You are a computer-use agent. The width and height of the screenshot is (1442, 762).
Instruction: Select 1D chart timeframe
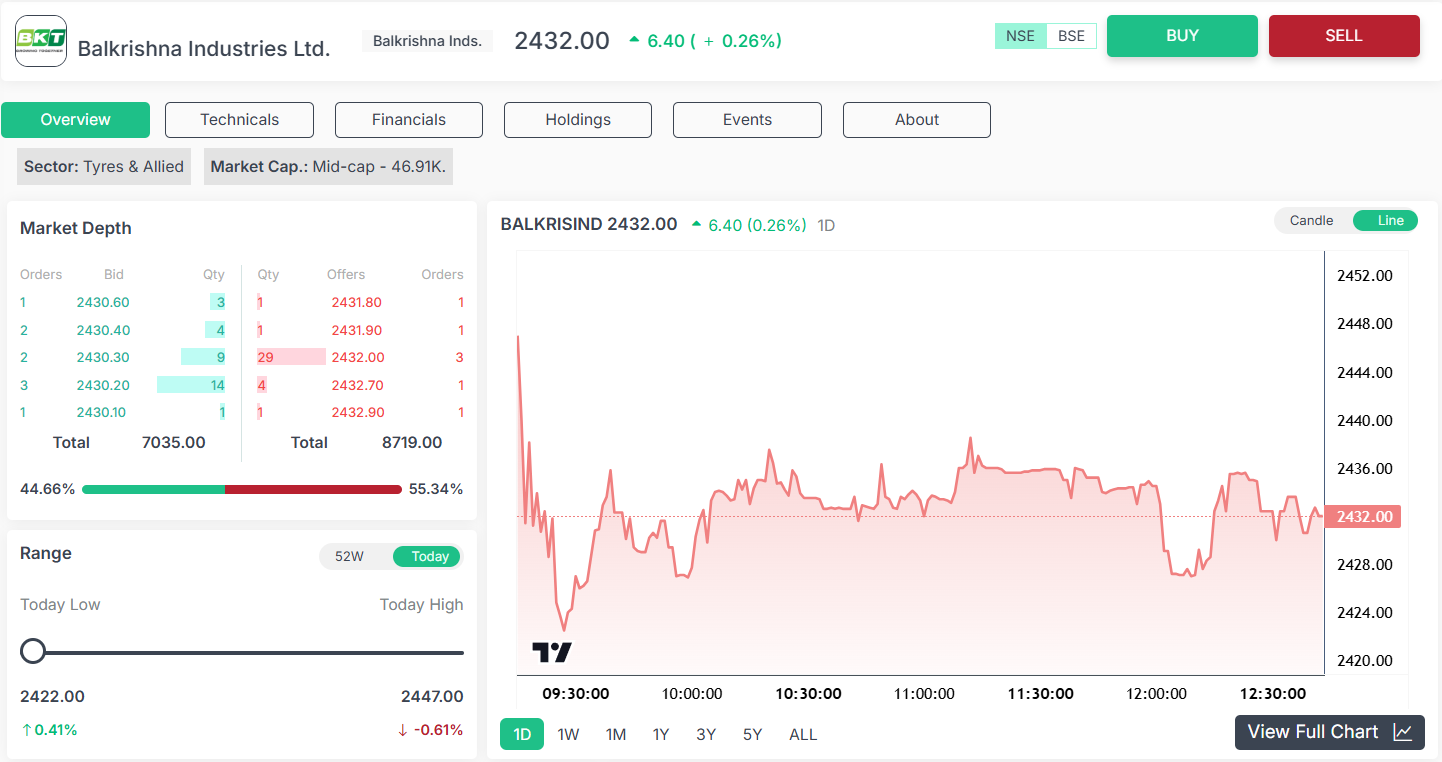[522, 734]
